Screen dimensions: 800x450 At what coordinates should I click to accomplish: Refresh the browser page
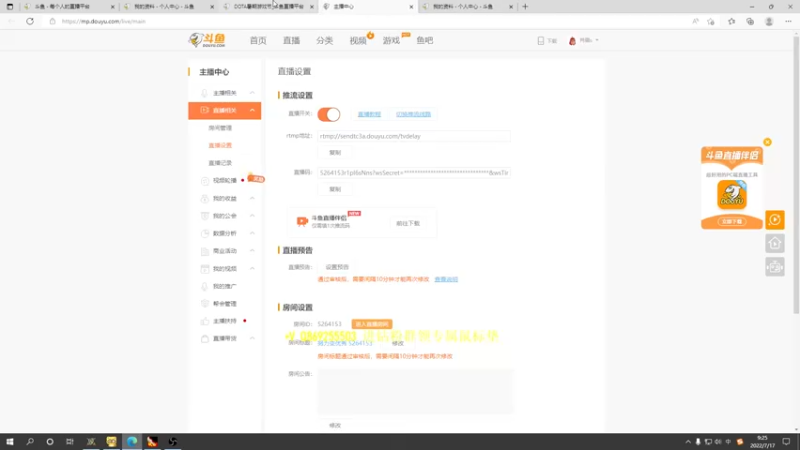(x=30, y=21)
